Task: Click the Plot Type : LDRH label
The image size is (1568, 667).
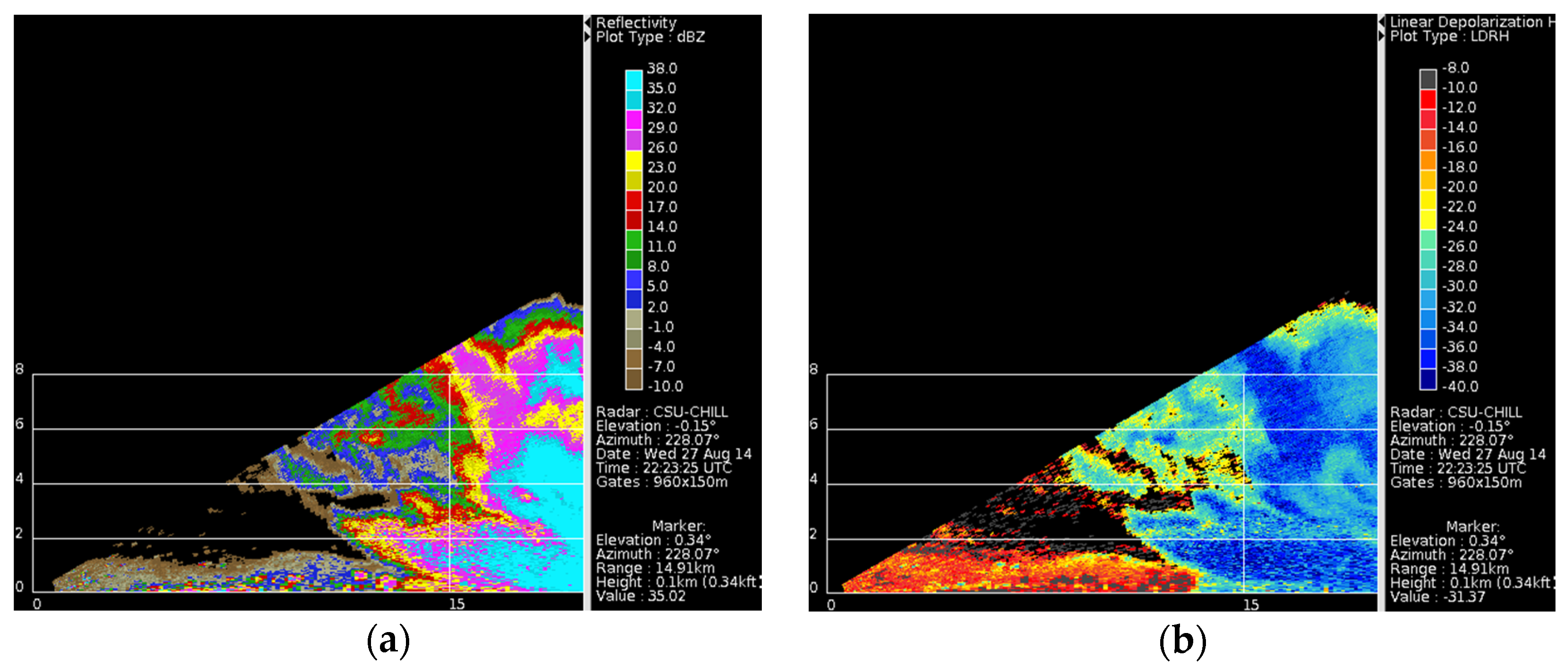Action: (1449, 36)
